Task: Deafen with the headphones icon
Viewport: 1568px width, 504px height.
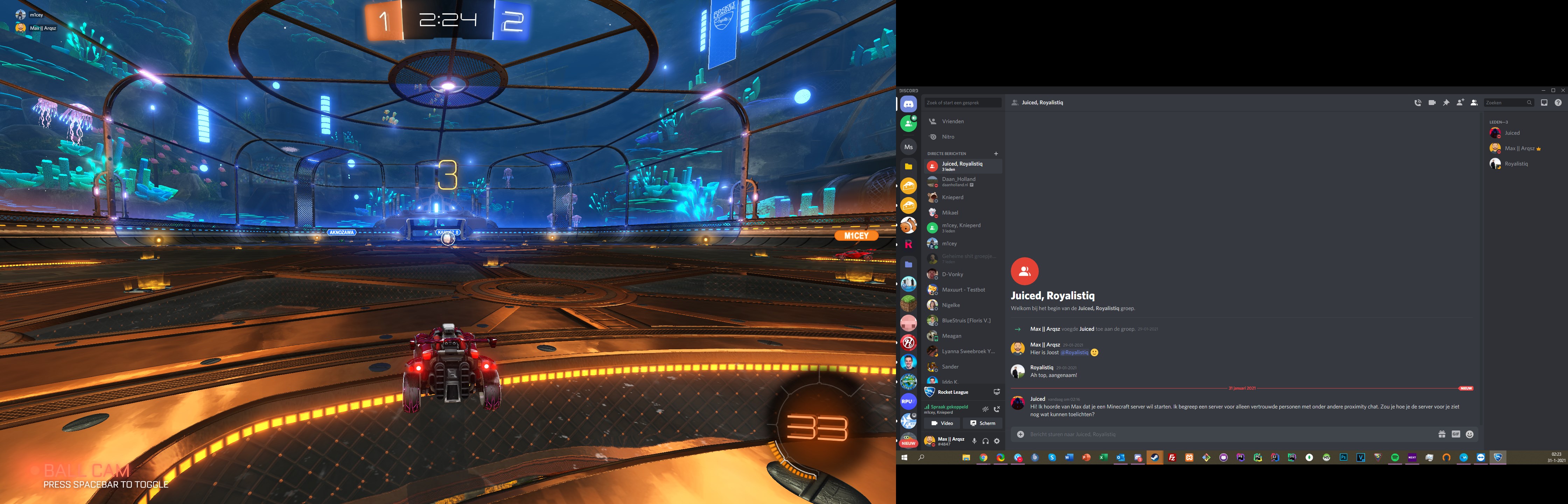Action: [x=986, y=441]
